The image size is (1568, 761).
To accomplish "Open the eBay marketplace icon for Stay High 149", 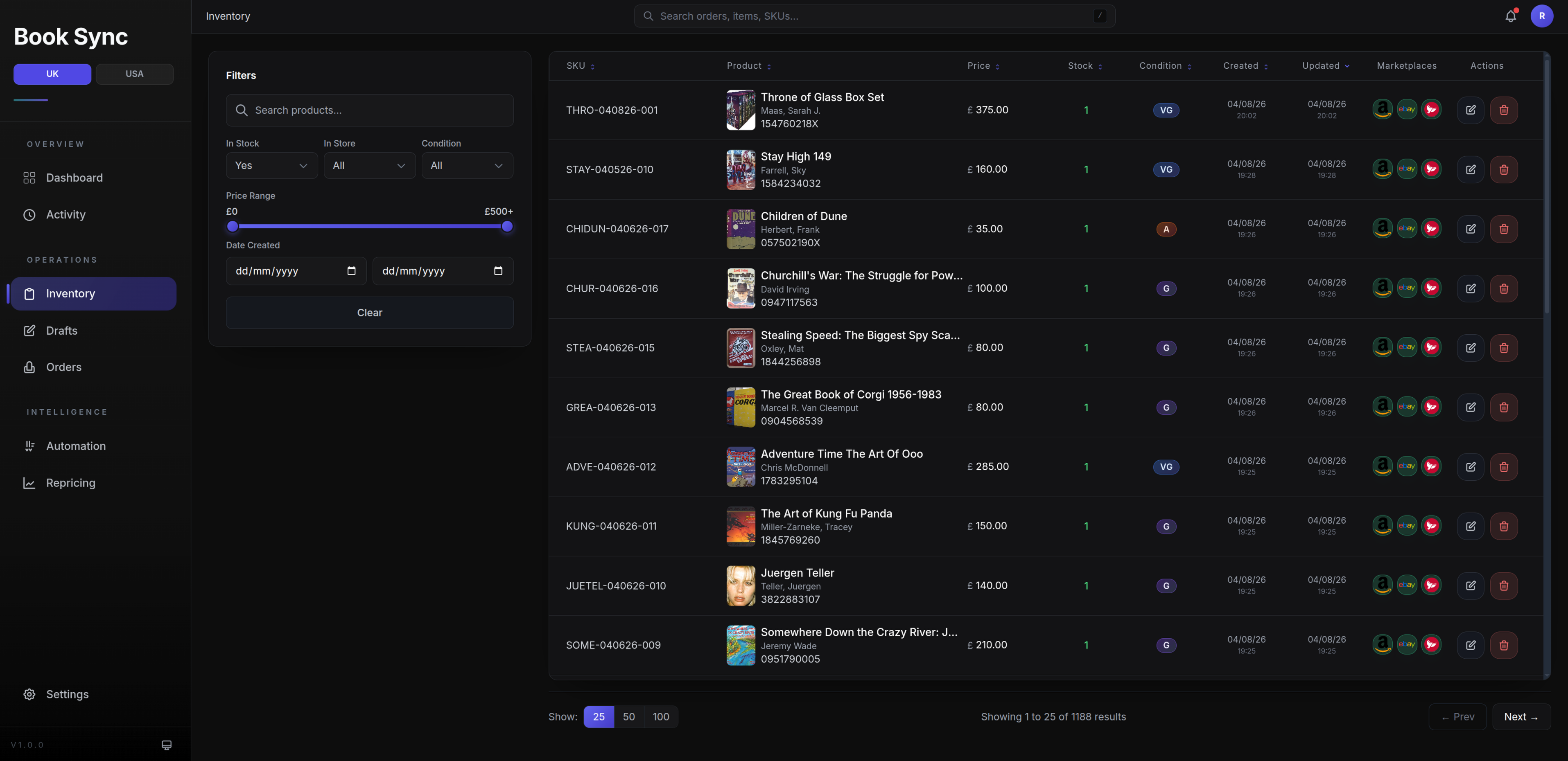I will 1407,169.
